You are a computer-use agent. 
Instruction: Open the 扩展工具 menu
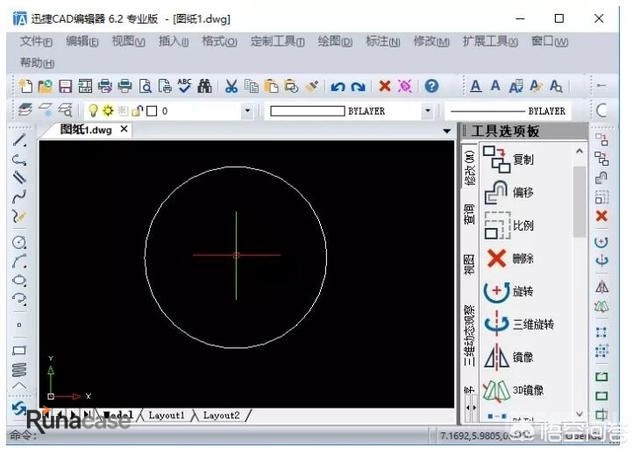[x=490, y=41]
